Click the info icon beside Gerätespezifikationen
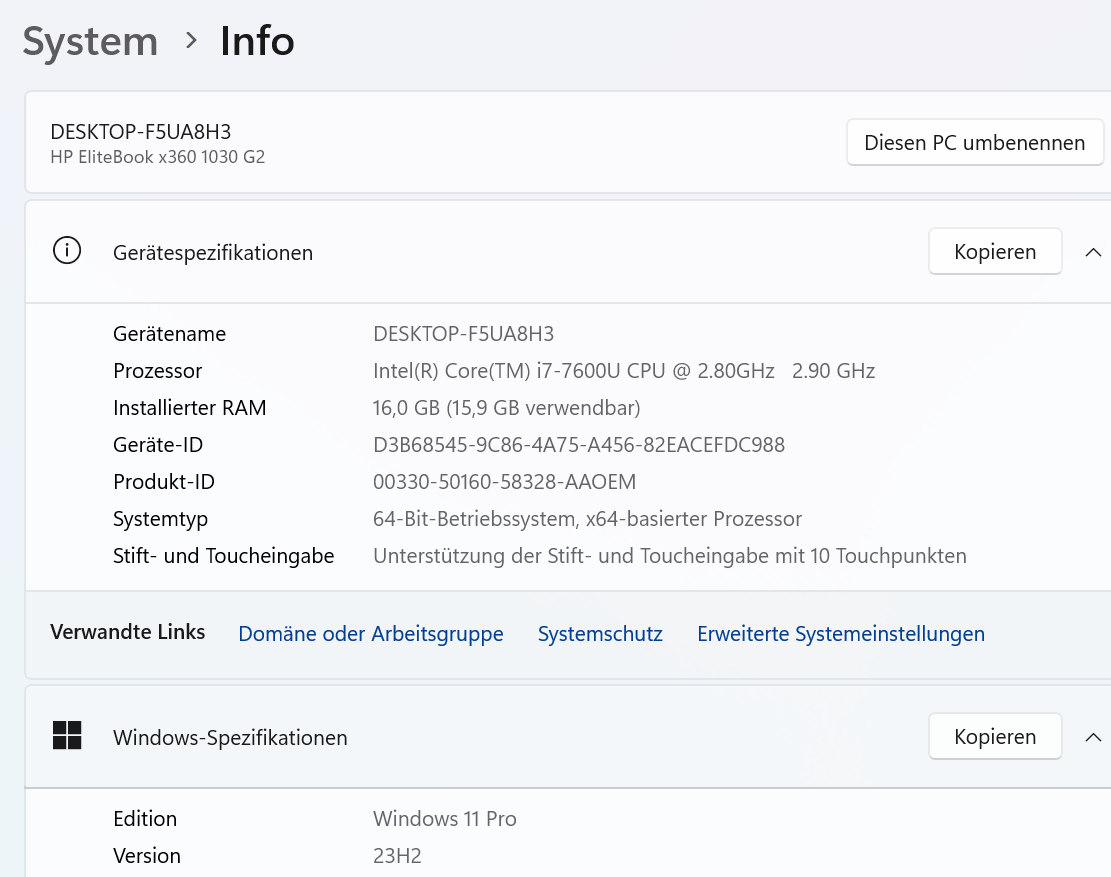Screen dimensions: 1111x877 coord(67,251)
